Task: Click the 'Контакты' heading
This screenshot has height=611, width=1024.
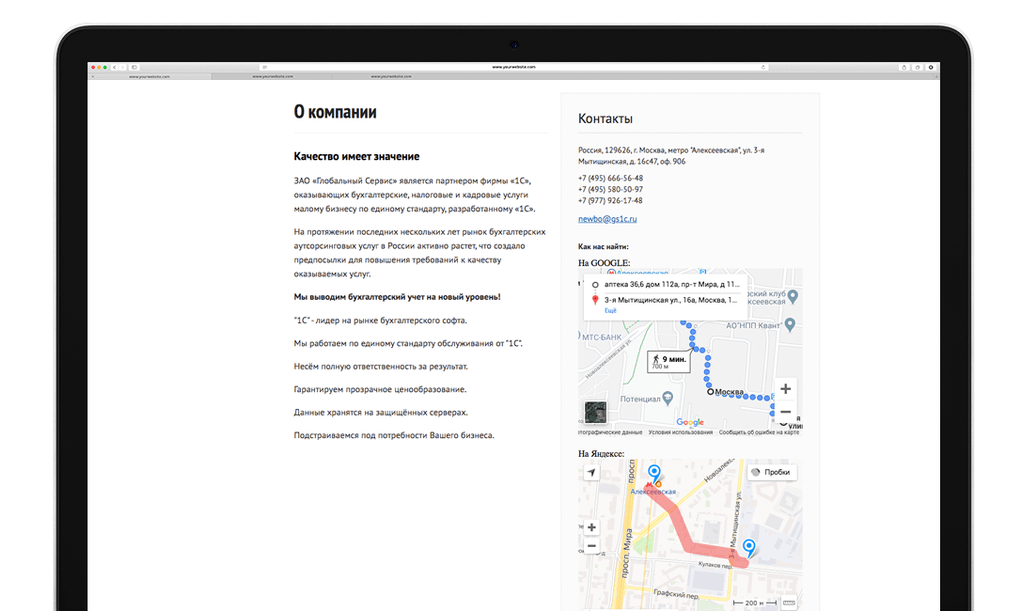Action: 605,119
